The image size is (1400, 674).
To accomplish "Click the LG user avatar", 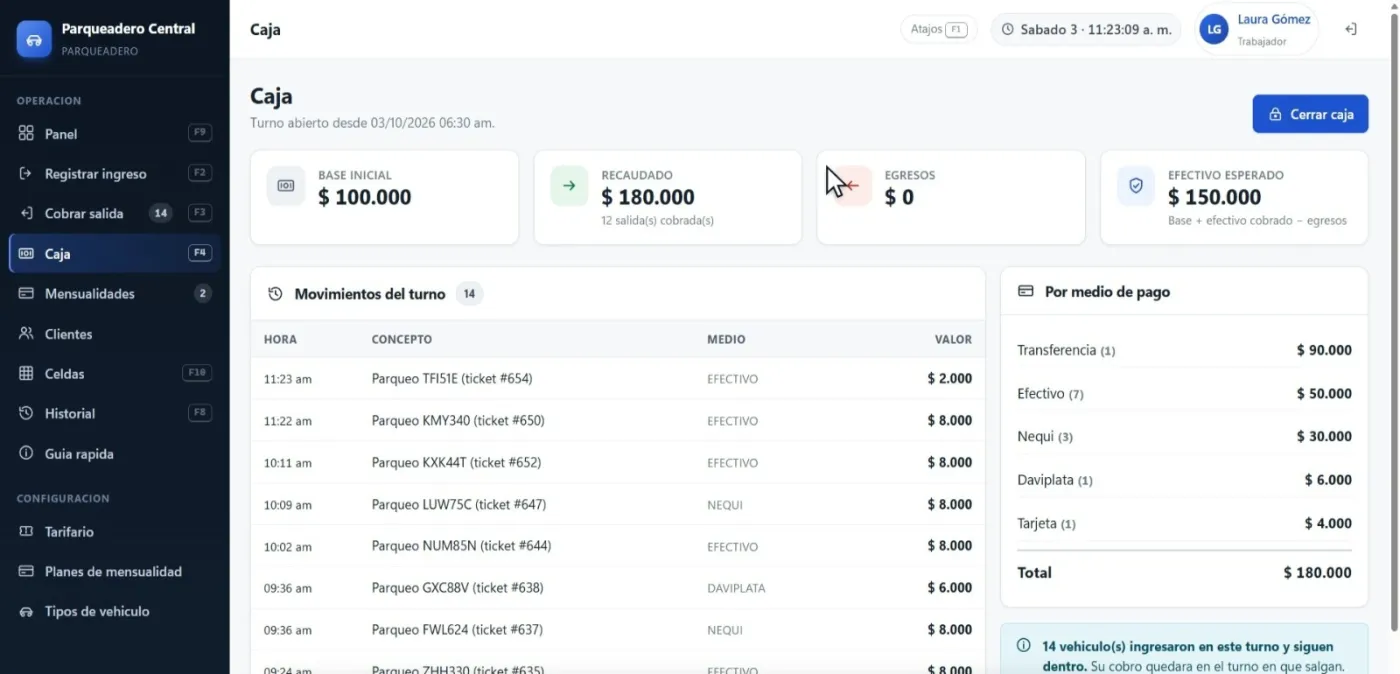I will tap(1214, 30).
